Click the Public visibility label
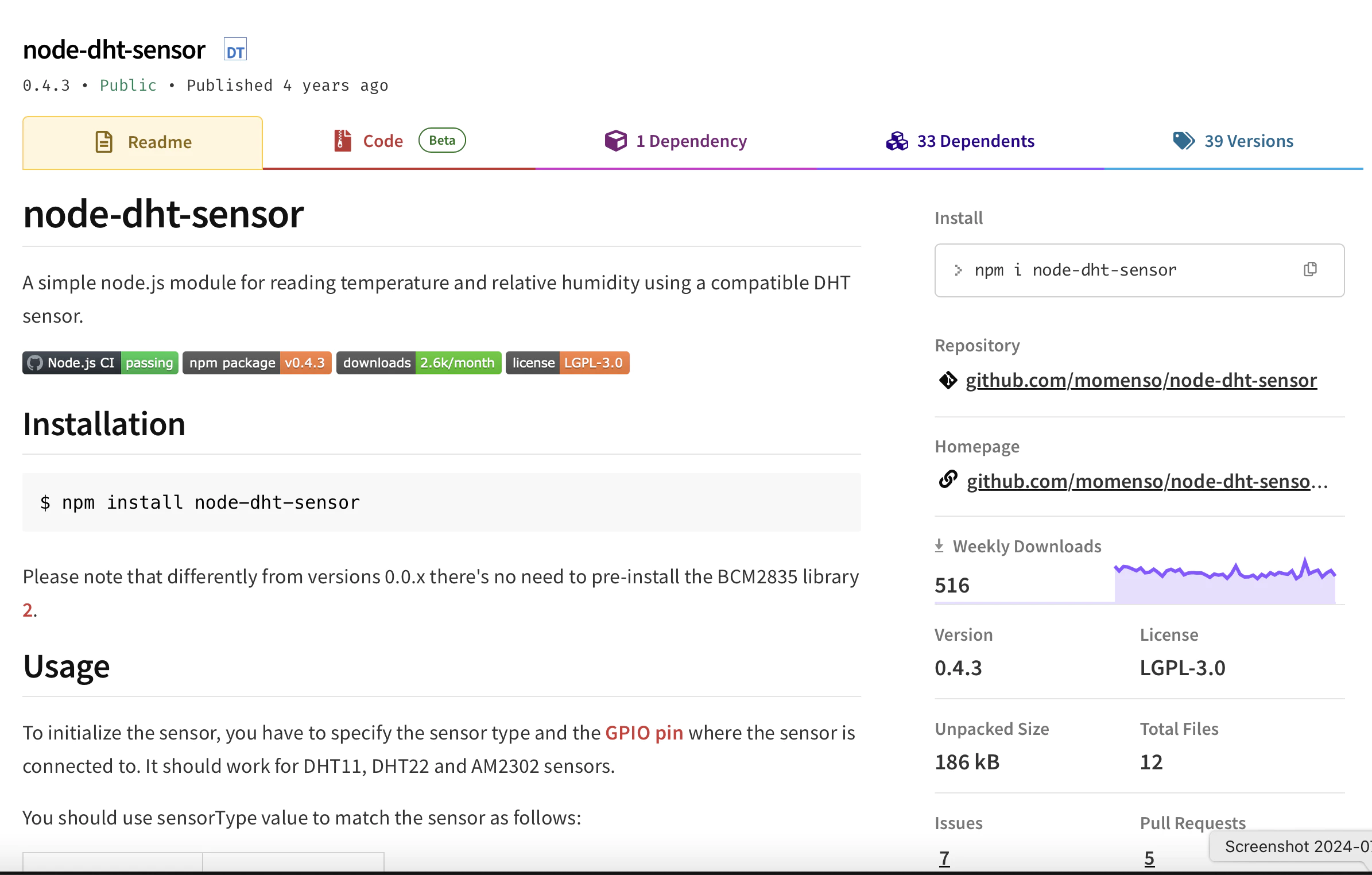 click(128, 86)
